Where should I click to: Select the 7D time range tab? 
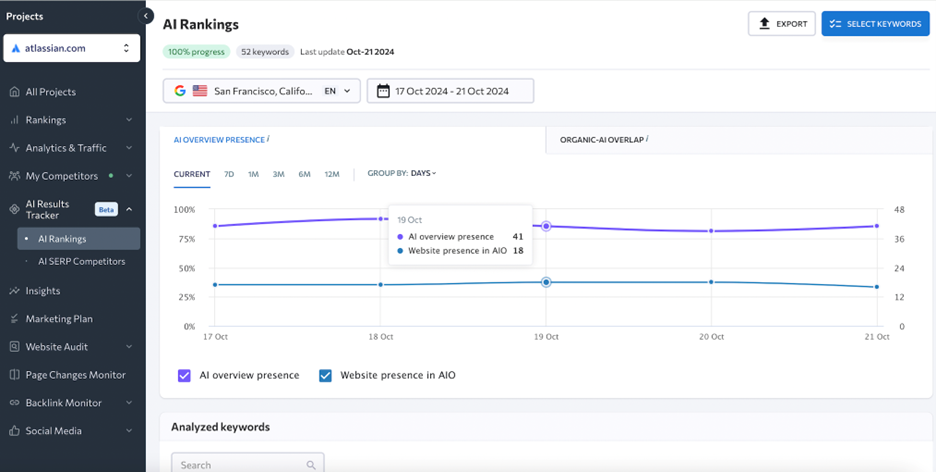pyautogui.click(x=229, y=174)
